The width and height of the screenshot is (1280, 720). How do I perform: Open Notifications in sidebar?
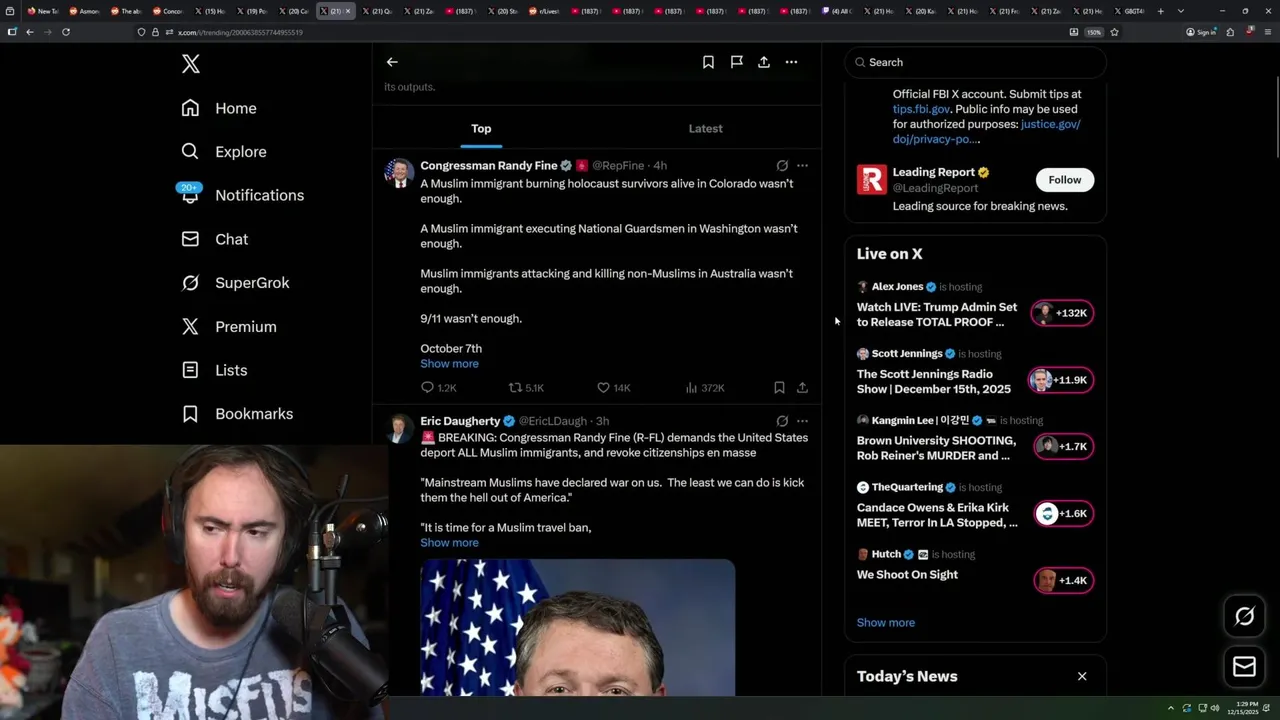(242, 195)
